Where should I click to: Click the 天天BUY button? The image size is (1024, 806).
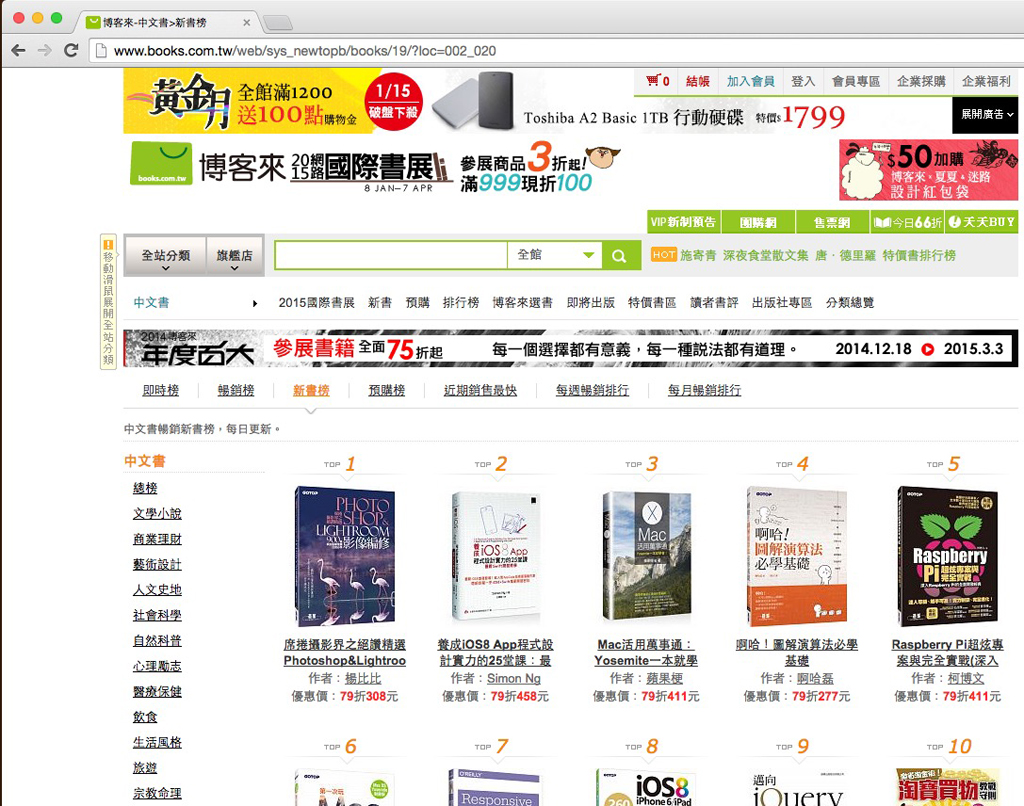982,222
